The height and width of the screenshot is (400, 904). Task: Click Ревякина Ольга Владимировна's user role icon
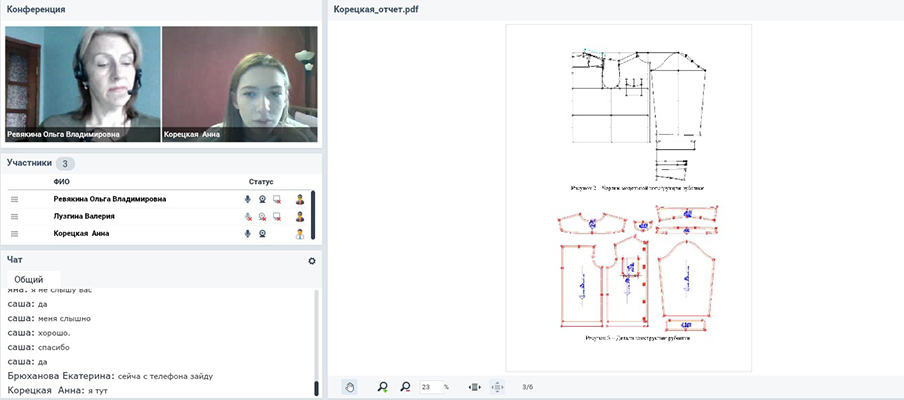(299, 199)
